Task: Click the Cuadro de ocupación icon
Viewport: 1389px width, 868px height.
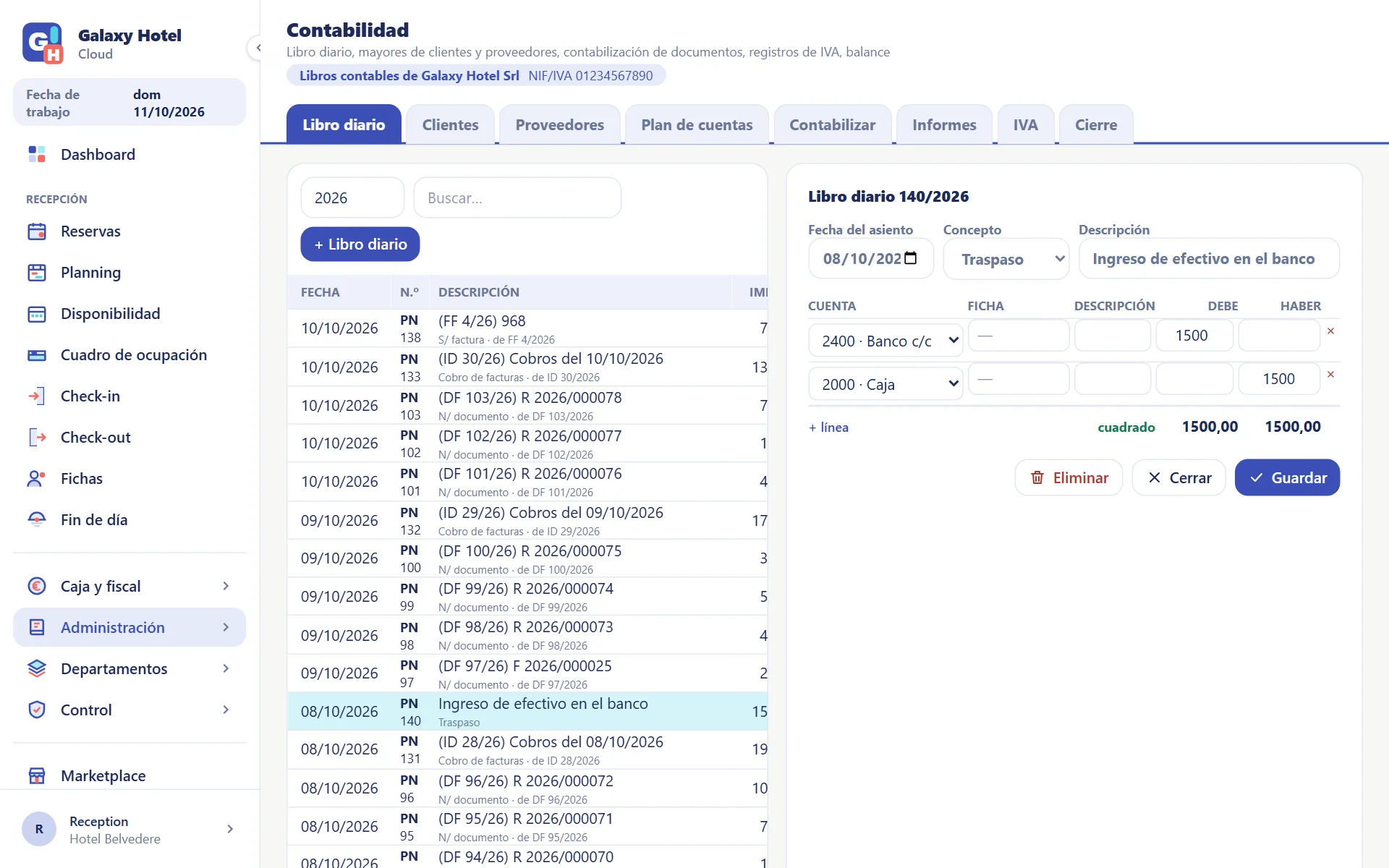Action: coord(37,355)
